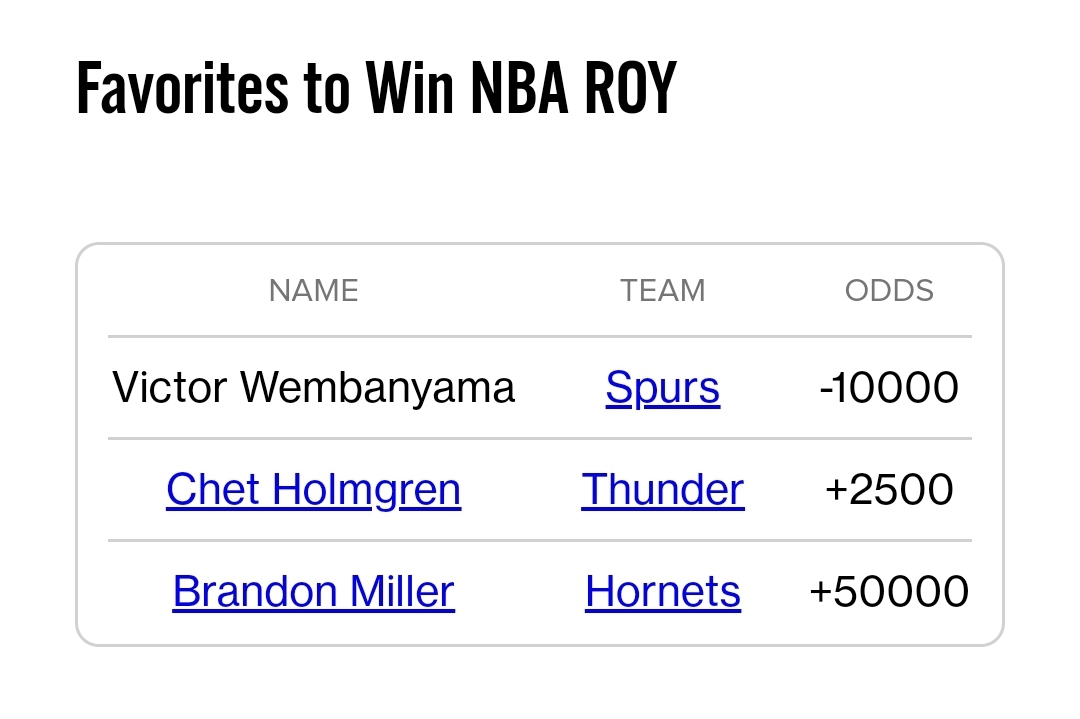Screen dimensions: 1080x719
Task: Click the word 'to' in the heading
Action: (x=328, y=88)
